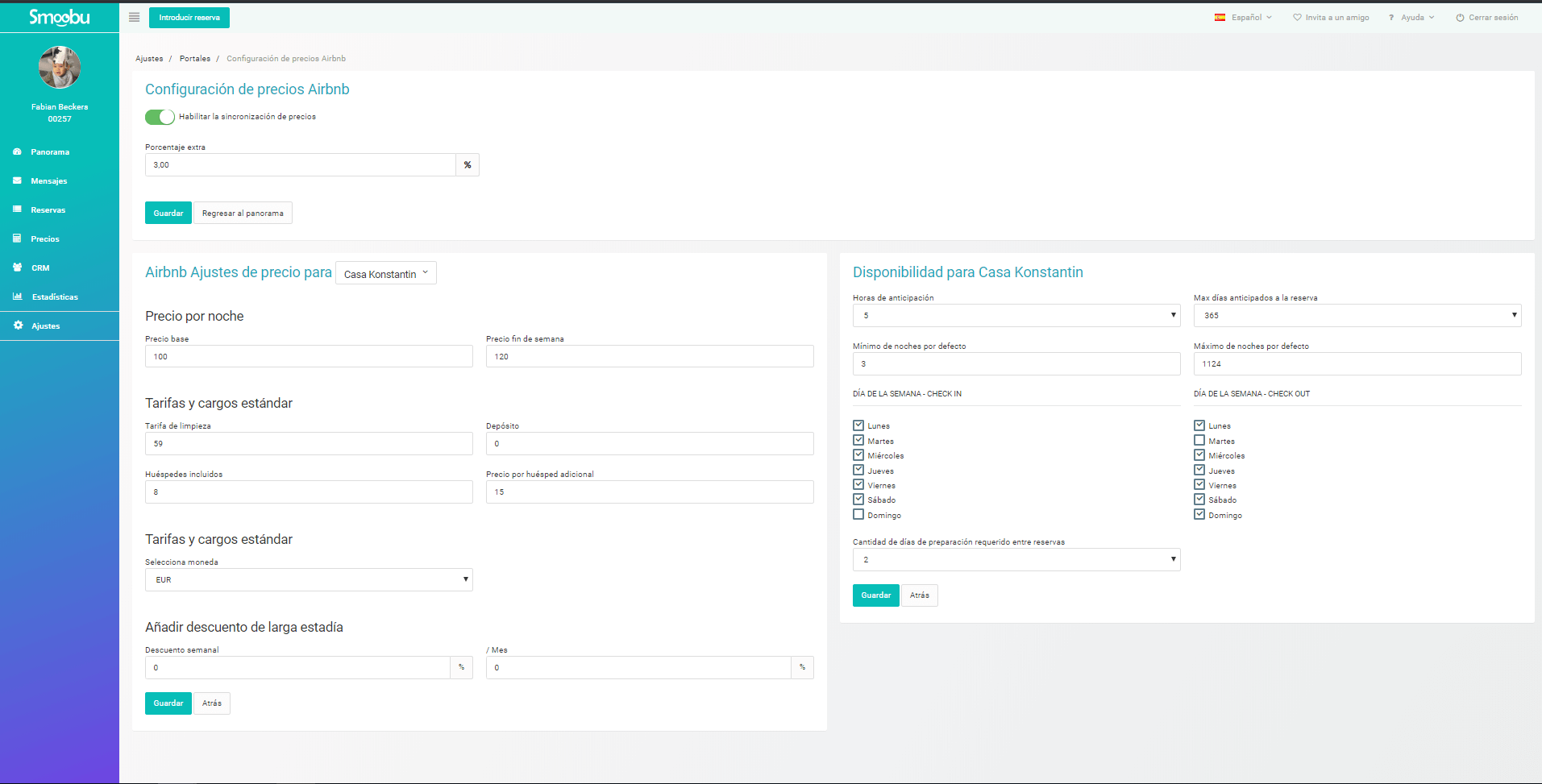Click Atrás below Descuento semanal

pos(212,703)
